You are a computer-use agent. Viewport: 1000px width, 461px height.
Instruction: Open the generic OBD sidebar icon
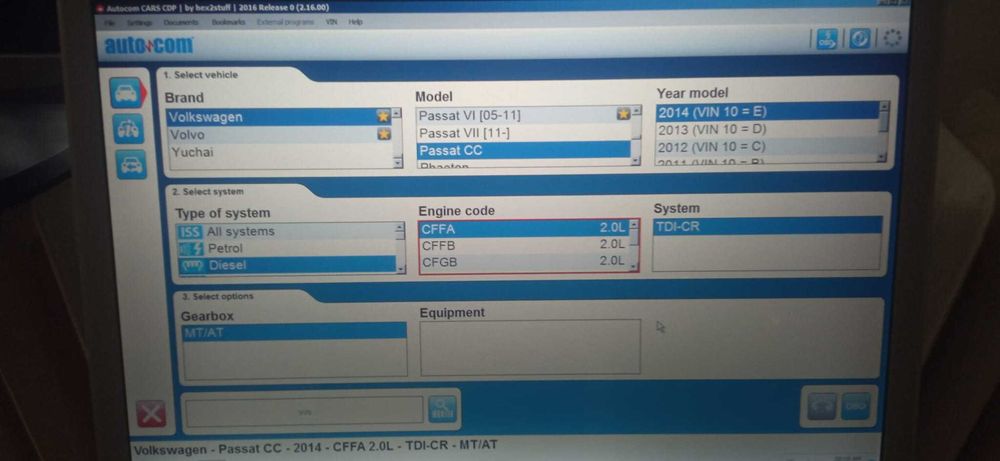[128, 129]
